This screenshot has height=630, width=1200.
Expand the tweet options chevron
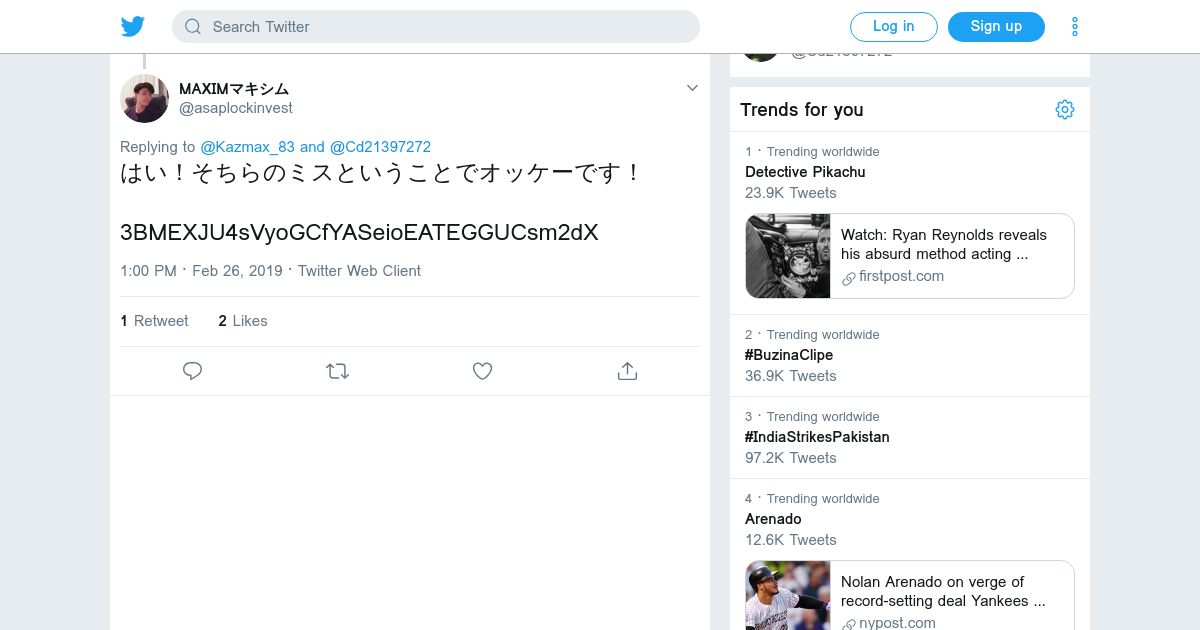click(692, 88)
